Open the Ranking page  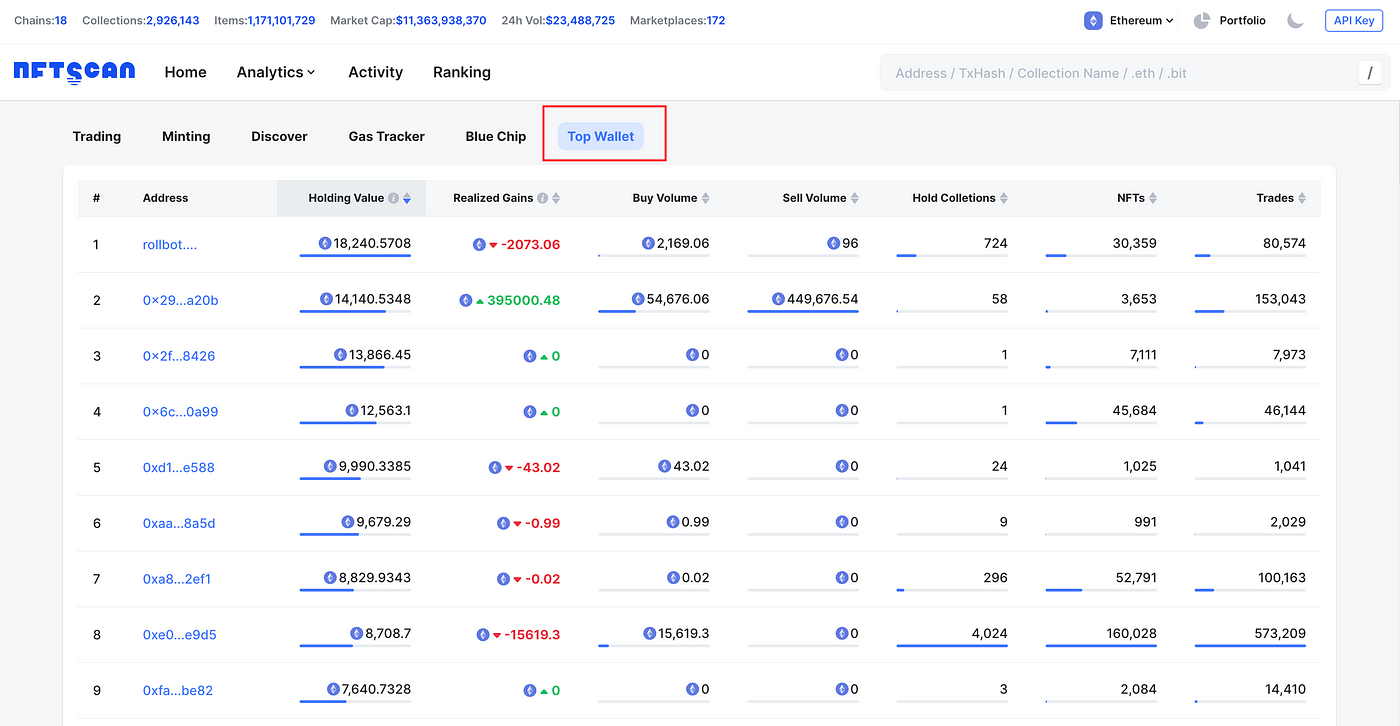(461, 72)
